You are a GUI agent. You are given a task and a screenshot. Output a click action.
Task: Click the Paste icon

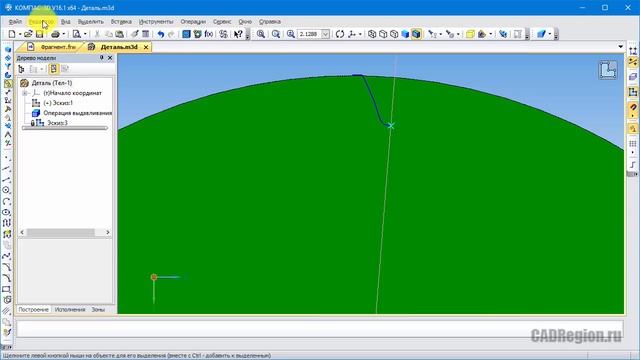pyautogui.click(x=120, y=34)
